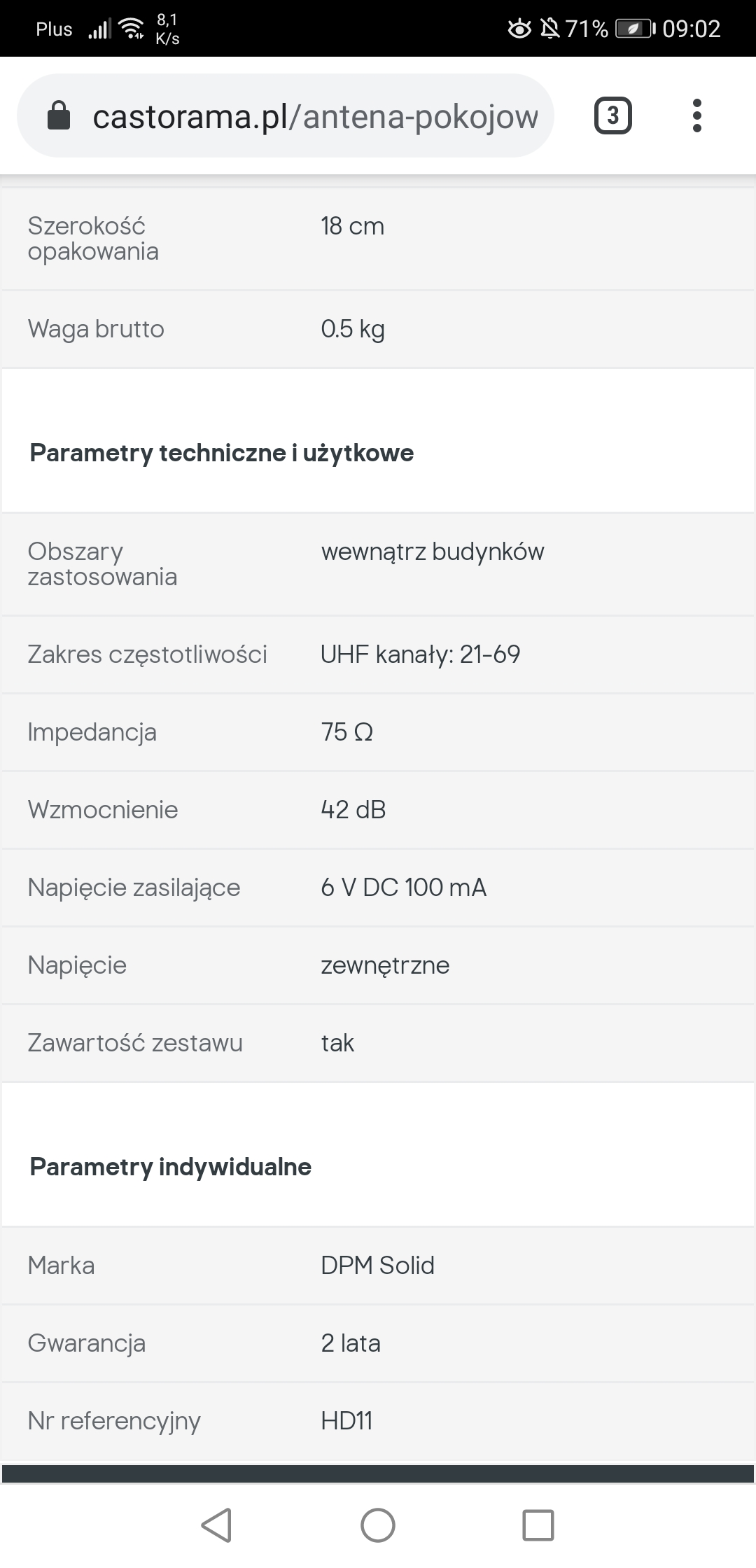Tap the Wzmocnienie 42 dB row
Image resolution: width=756 pixels, height=1568 pixels.
point(378,810)
